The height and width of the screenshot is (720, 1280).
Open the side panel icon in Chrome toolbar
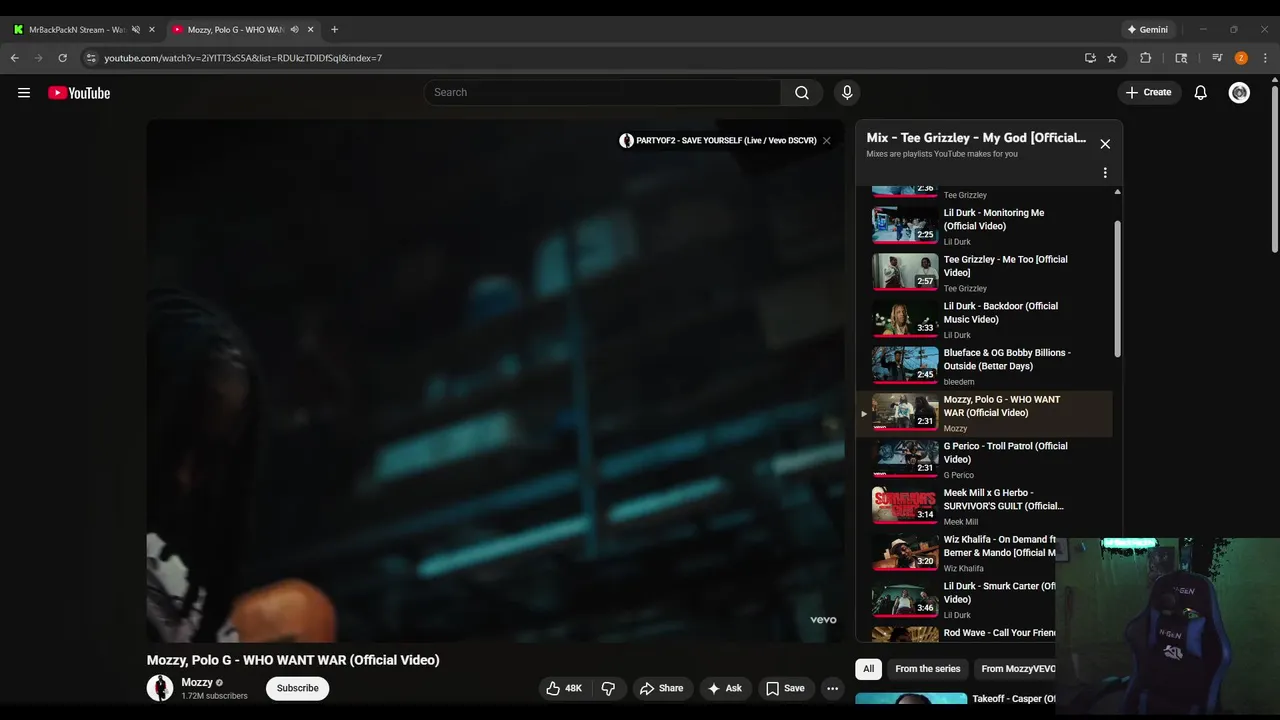1181,58
